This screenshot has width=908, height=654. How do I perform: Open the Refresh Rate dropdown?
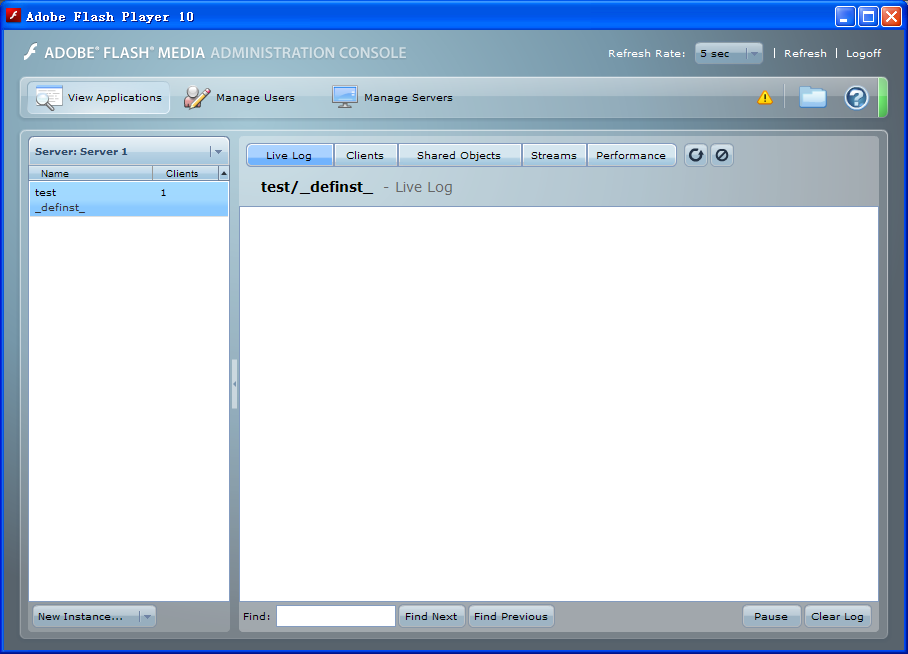point(728,53)
